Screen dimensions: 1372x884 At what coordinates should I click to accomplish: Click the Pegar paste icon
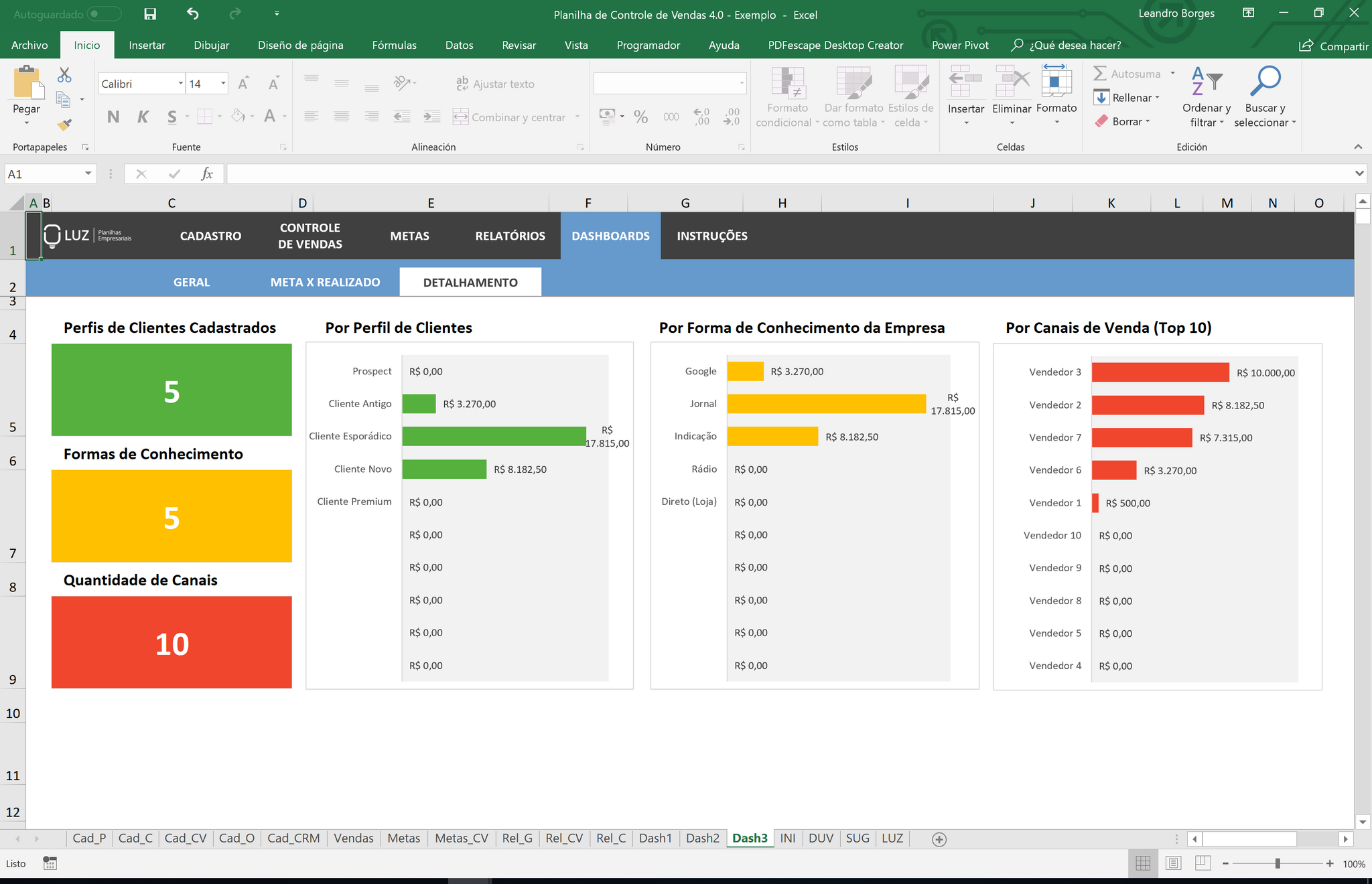click(x=28, y=83)
